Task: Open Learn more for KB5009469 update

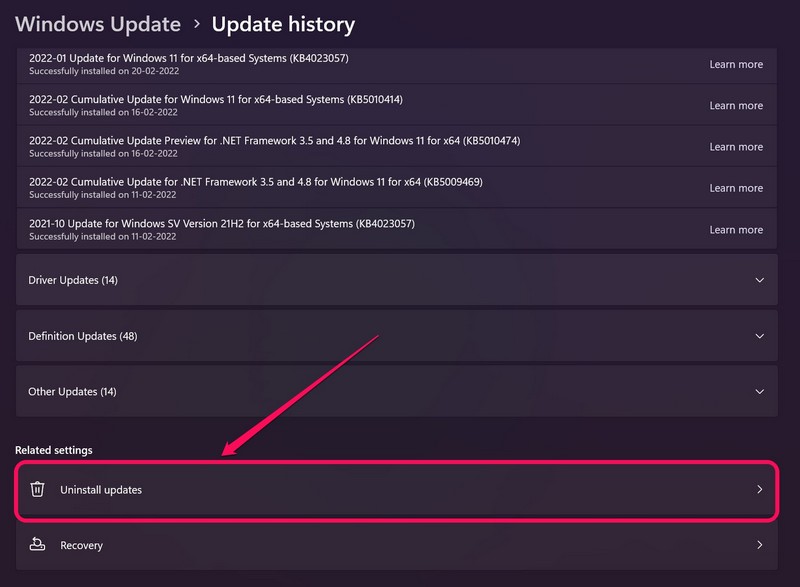Action: [x=736, y=188]
